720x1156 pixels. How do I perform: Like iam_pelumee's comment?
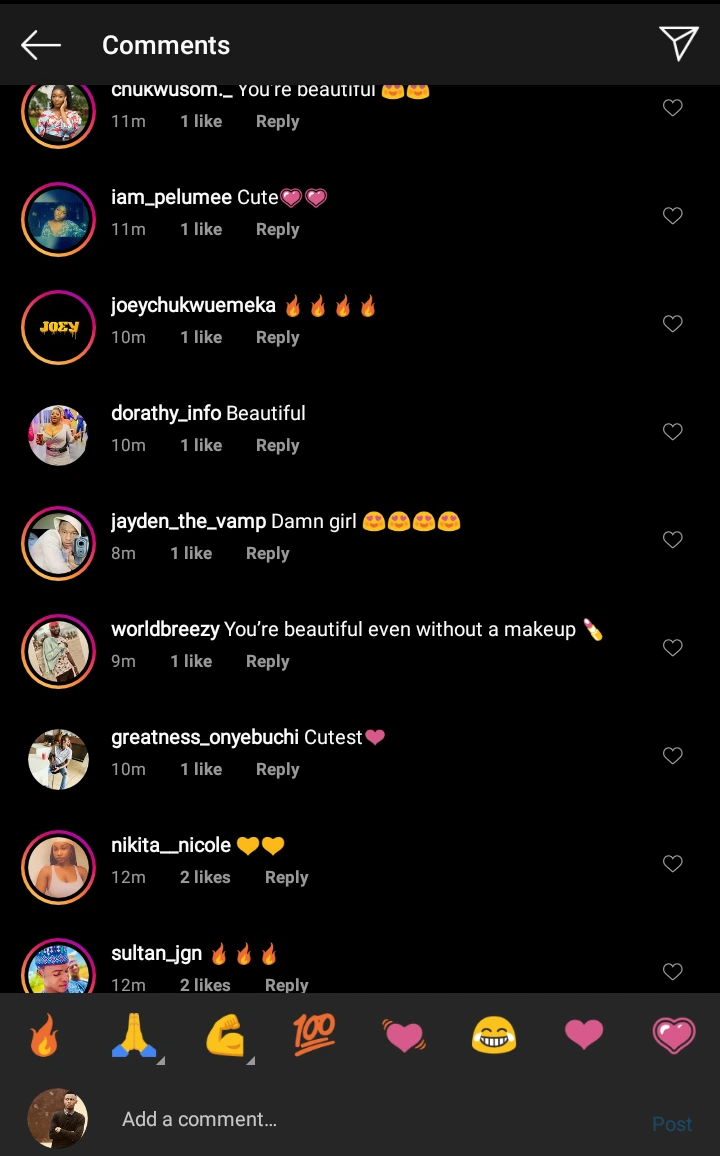coord(673,216)
